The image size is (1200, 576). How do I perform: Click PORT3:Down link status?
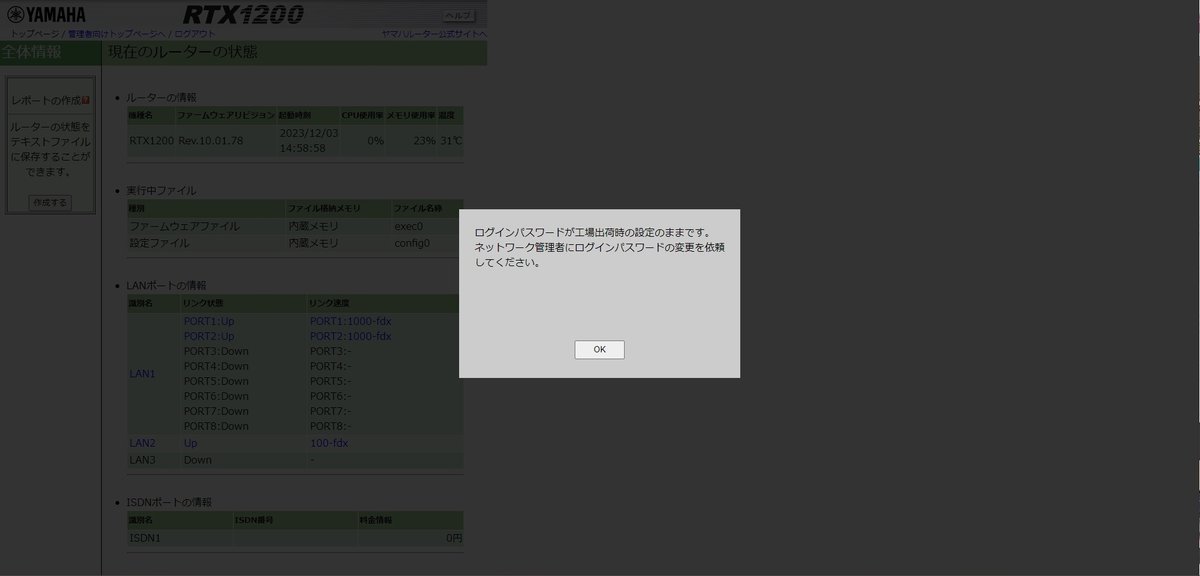pos(216,352)
